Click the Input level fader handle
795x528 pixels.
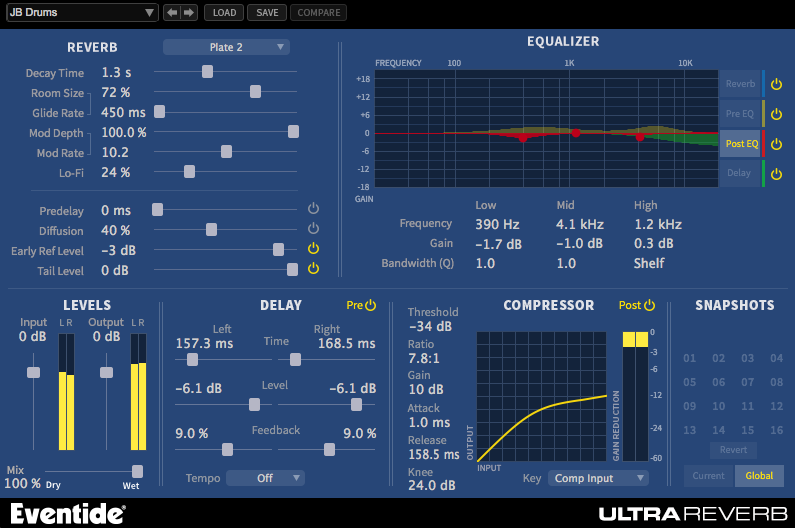pyautogui.click(x=33, y=373)
